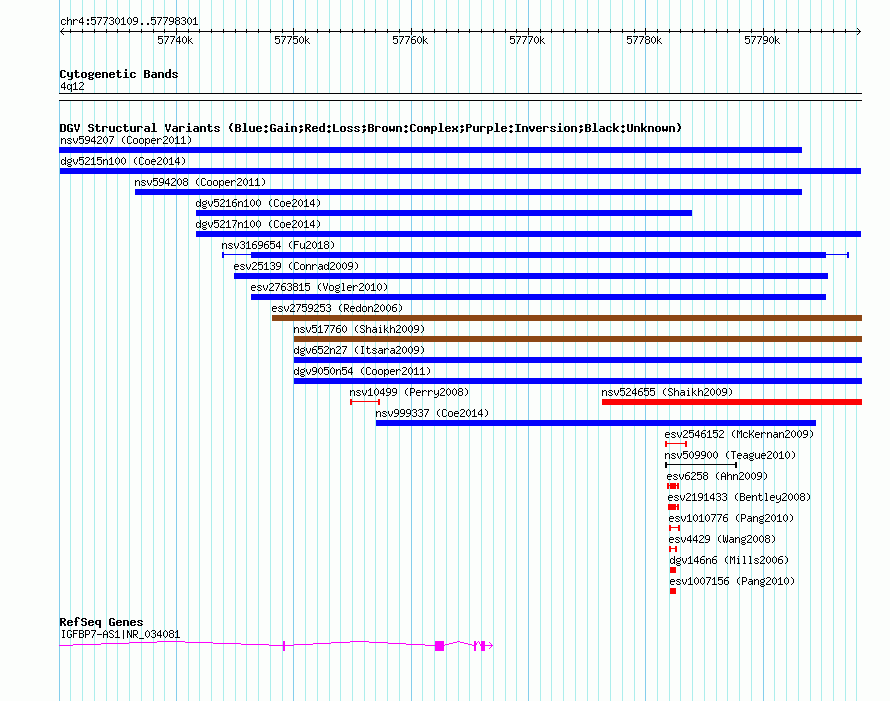Image resolution: width=890 pixels, height=701 pixels.
Task: Open the dgv5215n100 (Coe2014) label
Action: (x=123, y=161)
